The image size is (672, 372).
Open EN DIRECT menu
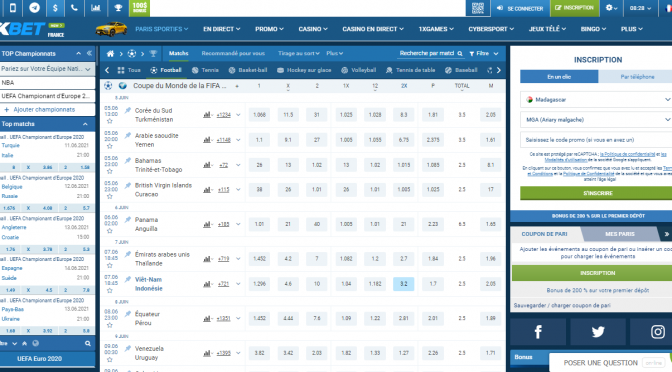click(222, 29)
